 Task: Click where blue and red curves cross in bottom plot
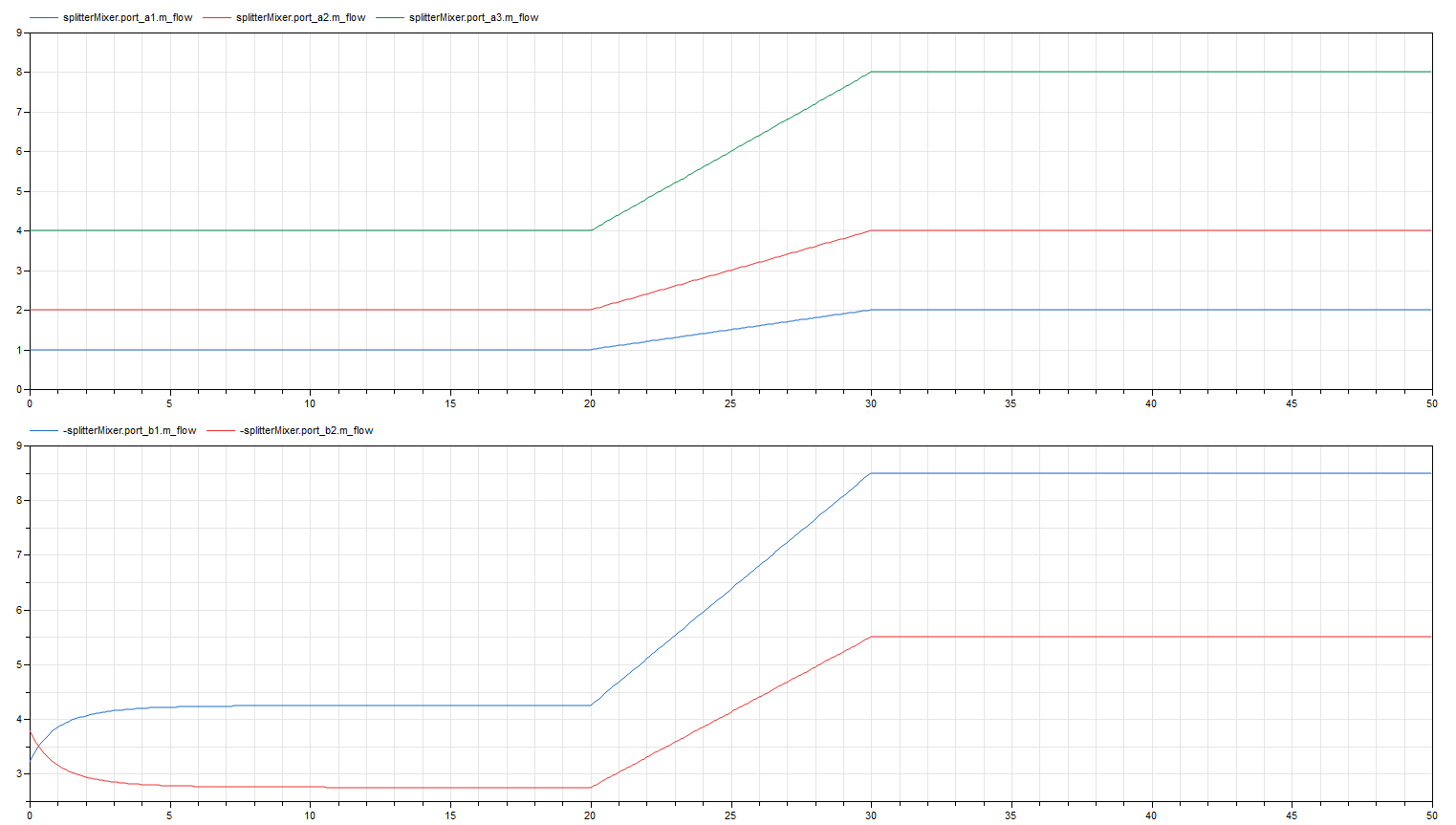click(x=37, y=746)
